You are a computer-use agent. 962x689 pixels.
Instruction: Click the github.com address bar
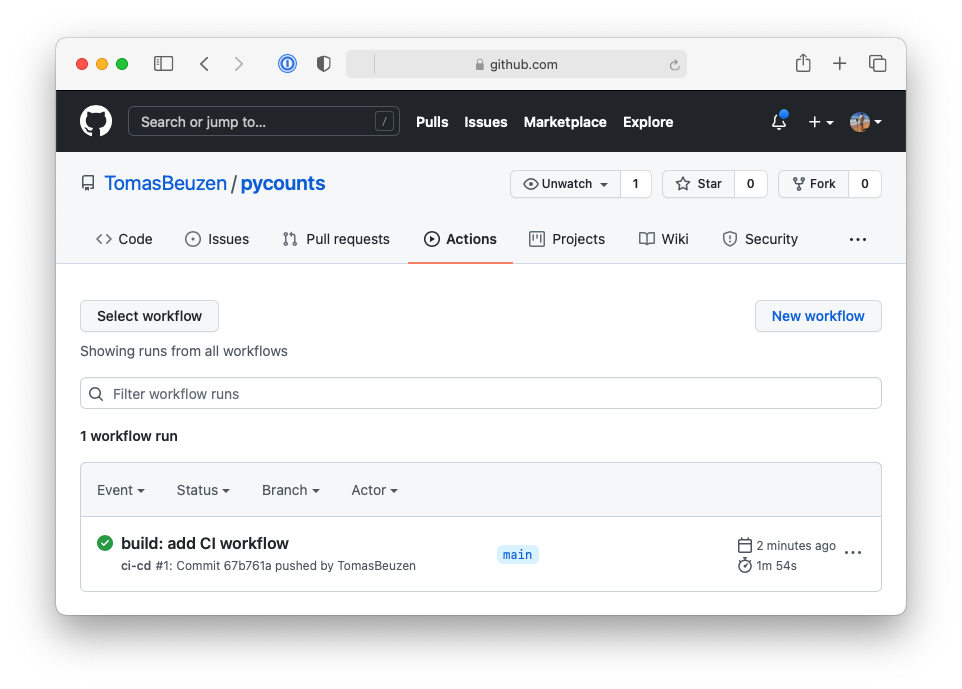[516, 64]
